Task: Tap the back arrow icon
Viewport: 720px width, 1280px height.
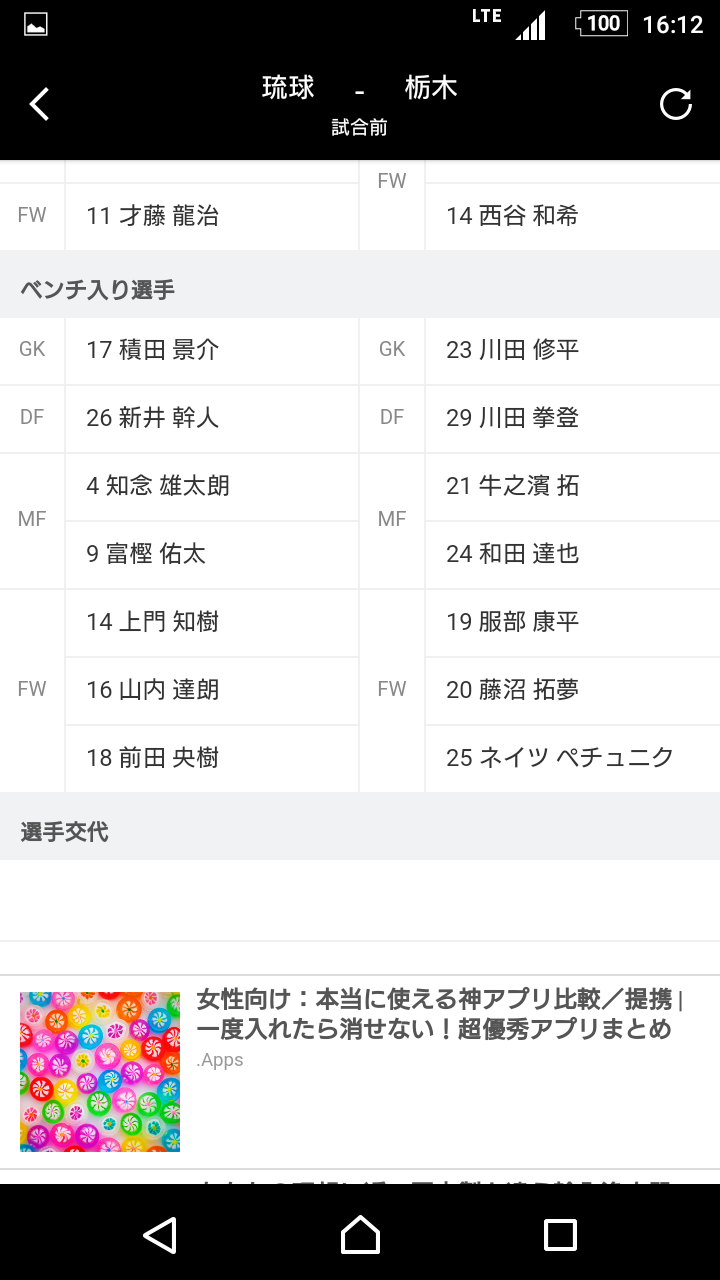Action: click(x=39, y=104)
